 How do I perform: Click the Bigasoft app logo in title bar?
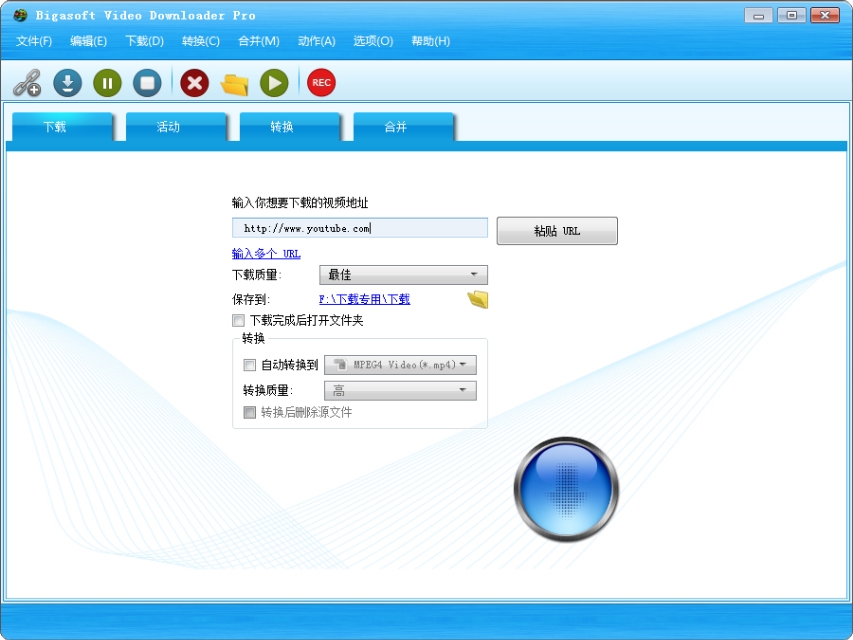point(20,15)
